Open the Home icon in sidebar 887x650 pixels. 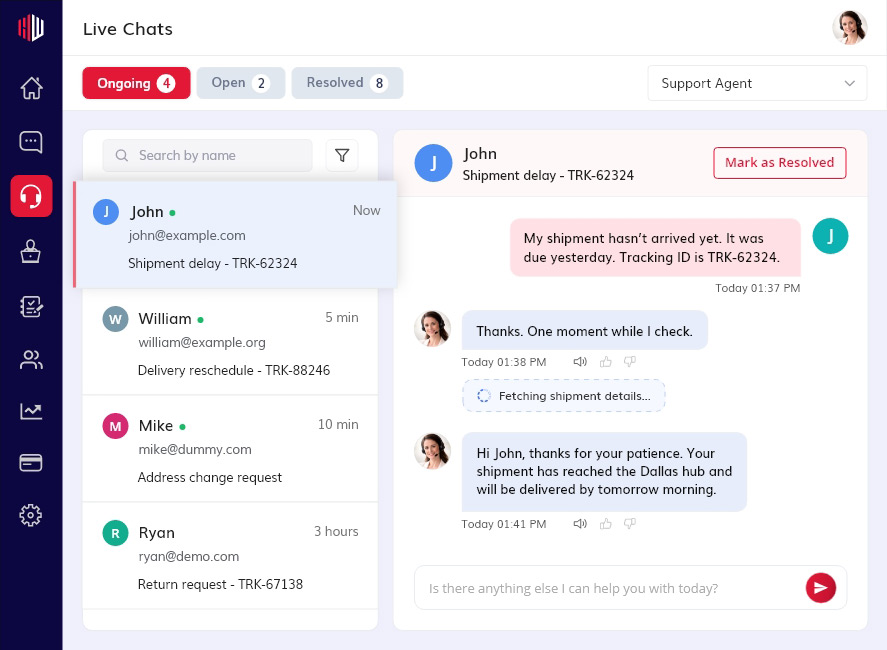pos(31,88)
